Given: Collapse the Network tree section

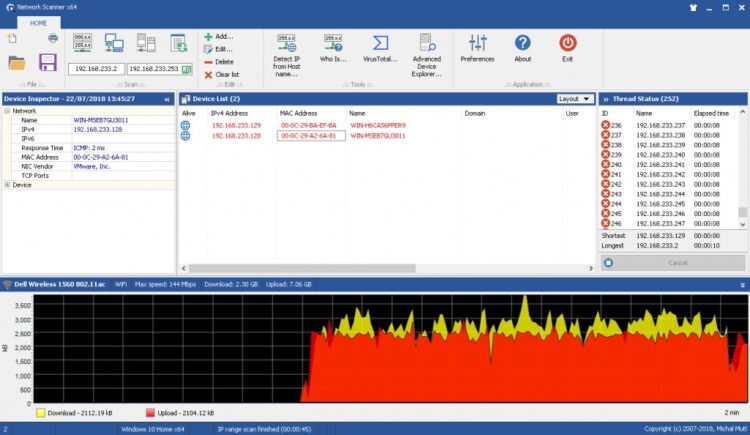Looking at the screenshot, I should point(7,111).
